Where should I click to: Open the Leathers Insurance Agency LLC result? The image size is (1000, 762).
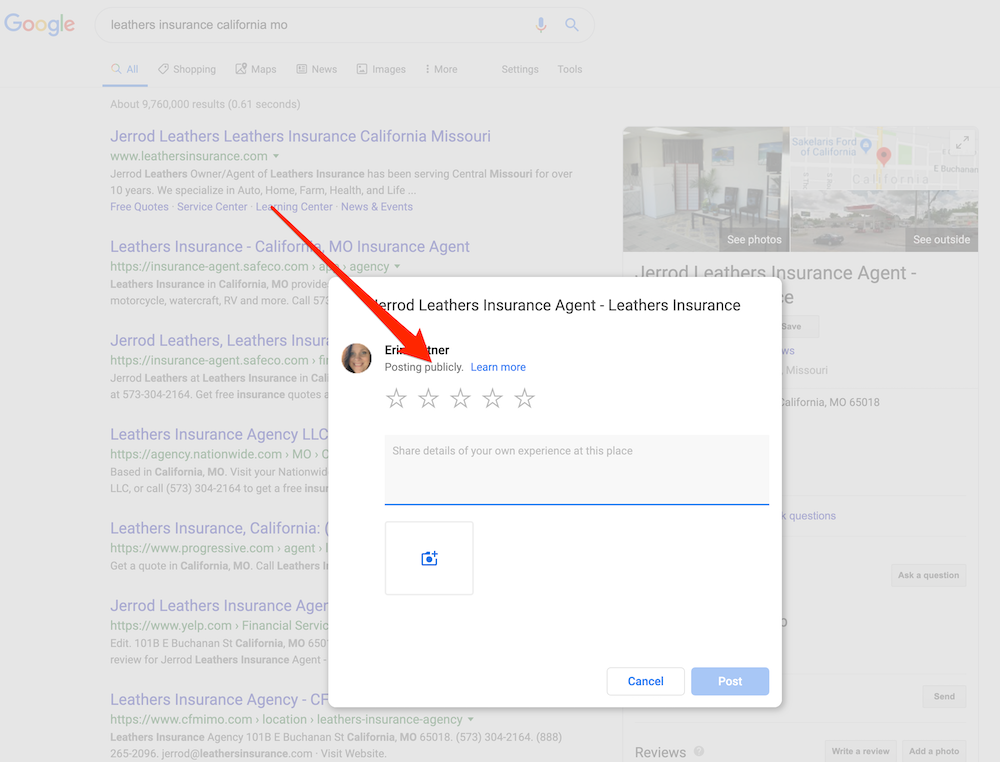click(219, 434)
